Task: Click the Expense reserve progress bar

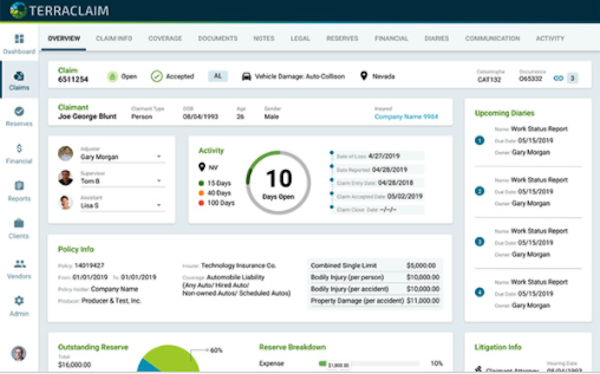Action: [369, 363]
